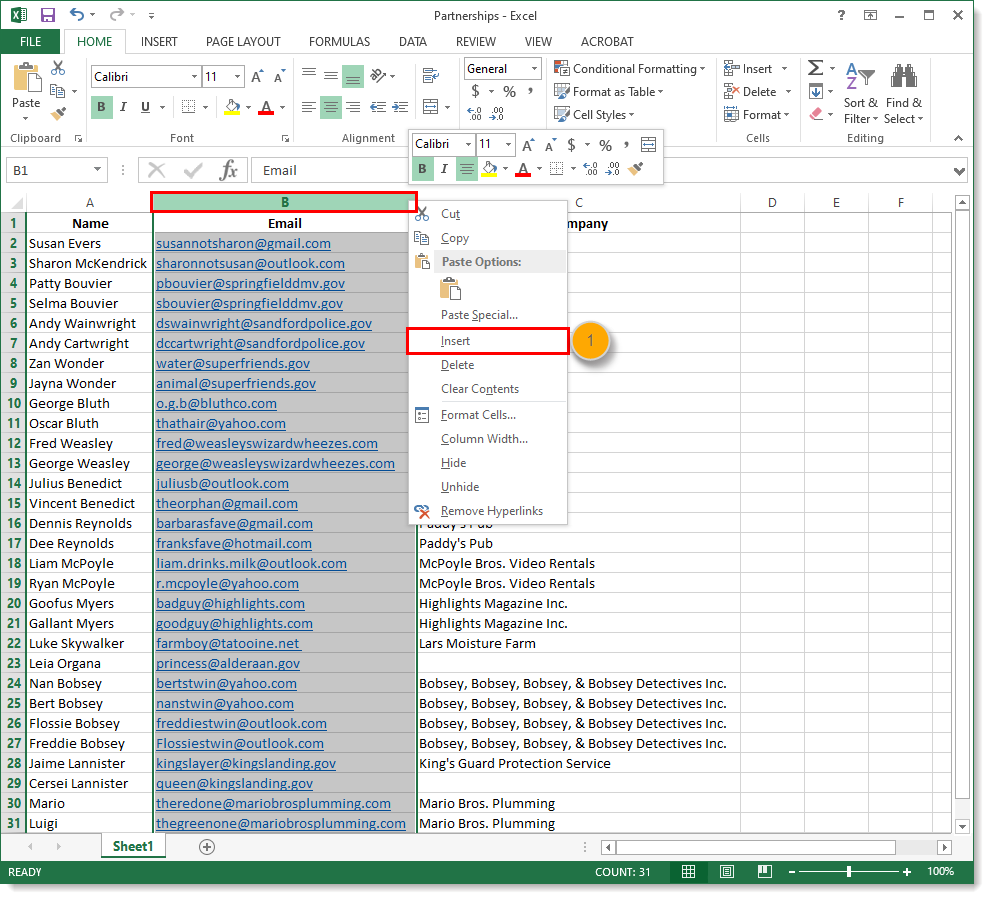Screen dimensions: 989x899
Task: Click the Increase Indent icon in ribbon
Action: tap(400, 107)
